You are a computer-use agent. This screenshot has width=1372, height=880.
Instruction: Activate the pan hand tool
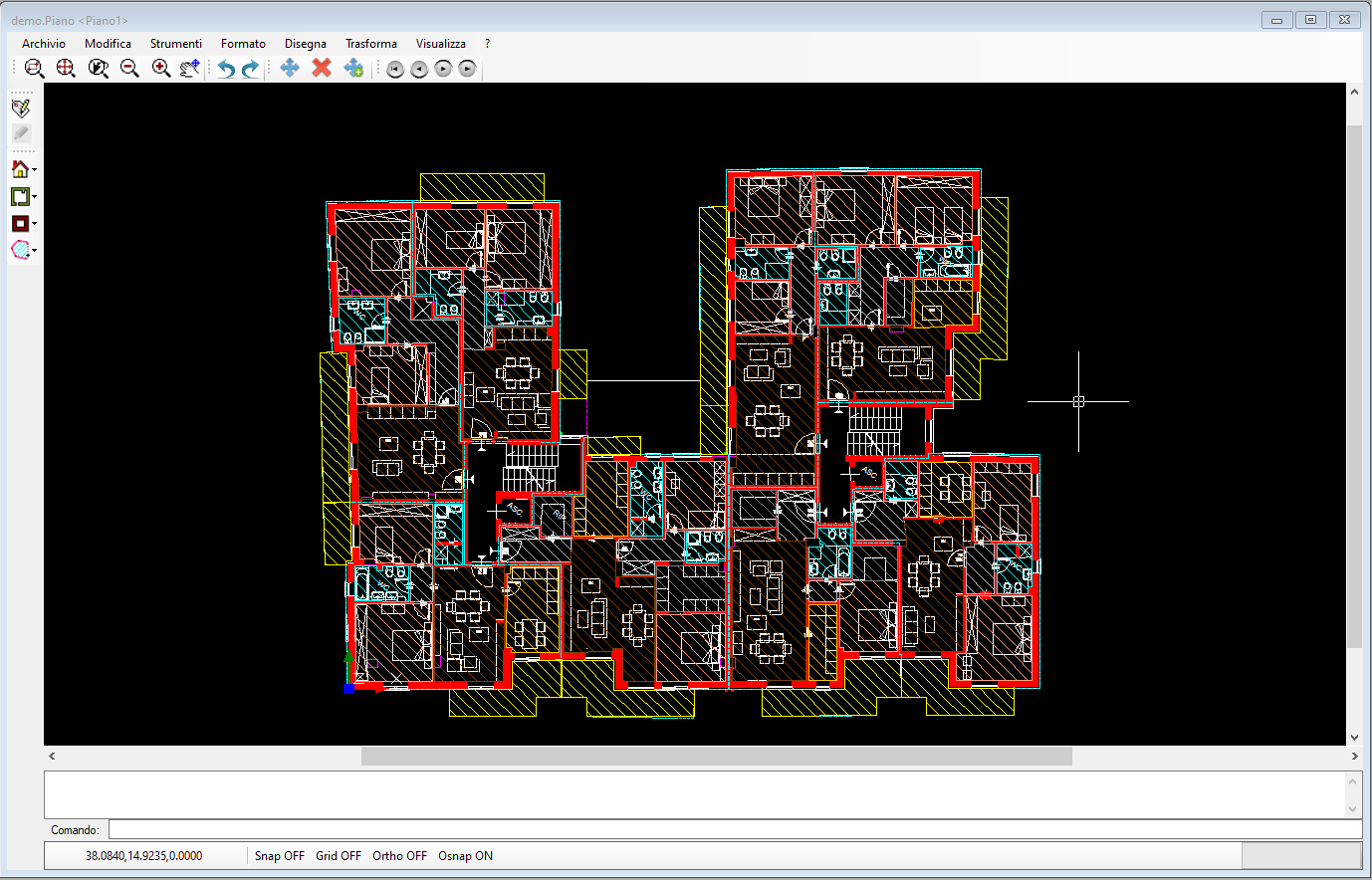(190, 68)
